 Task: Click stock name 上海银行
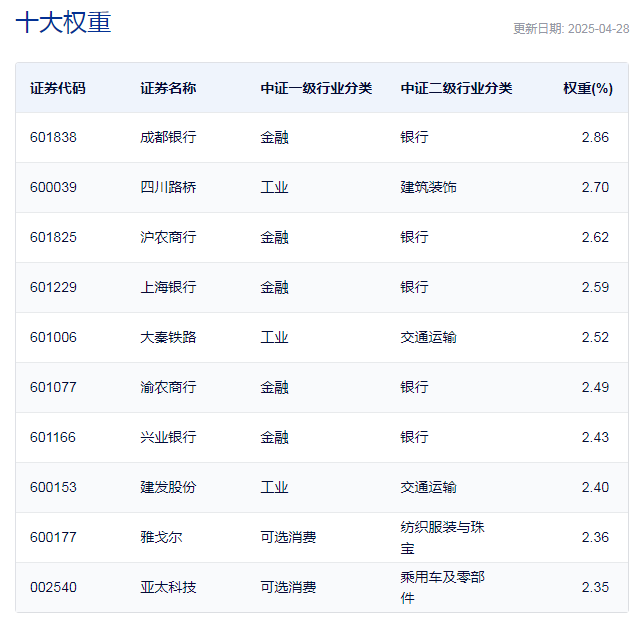click(x=168, y=287)
